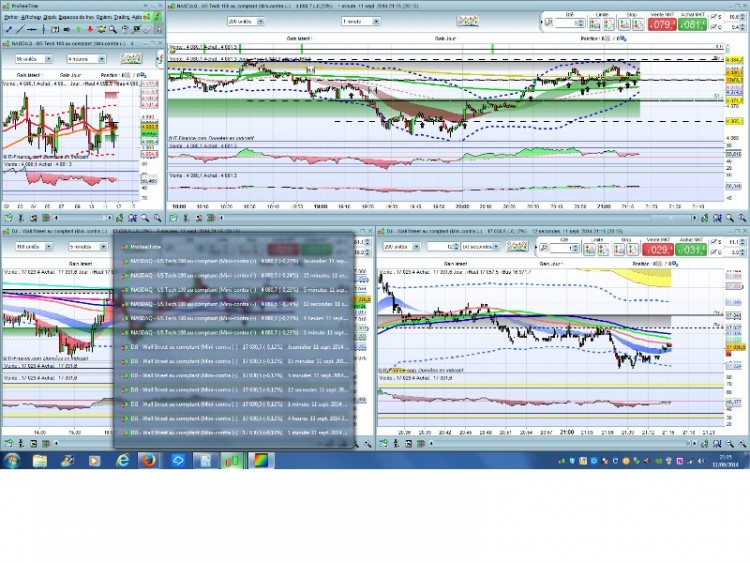Image resolution: width=750 pixels, height=563 pixels.
Task: Open the Trading menu
Action: coord(121,17)
